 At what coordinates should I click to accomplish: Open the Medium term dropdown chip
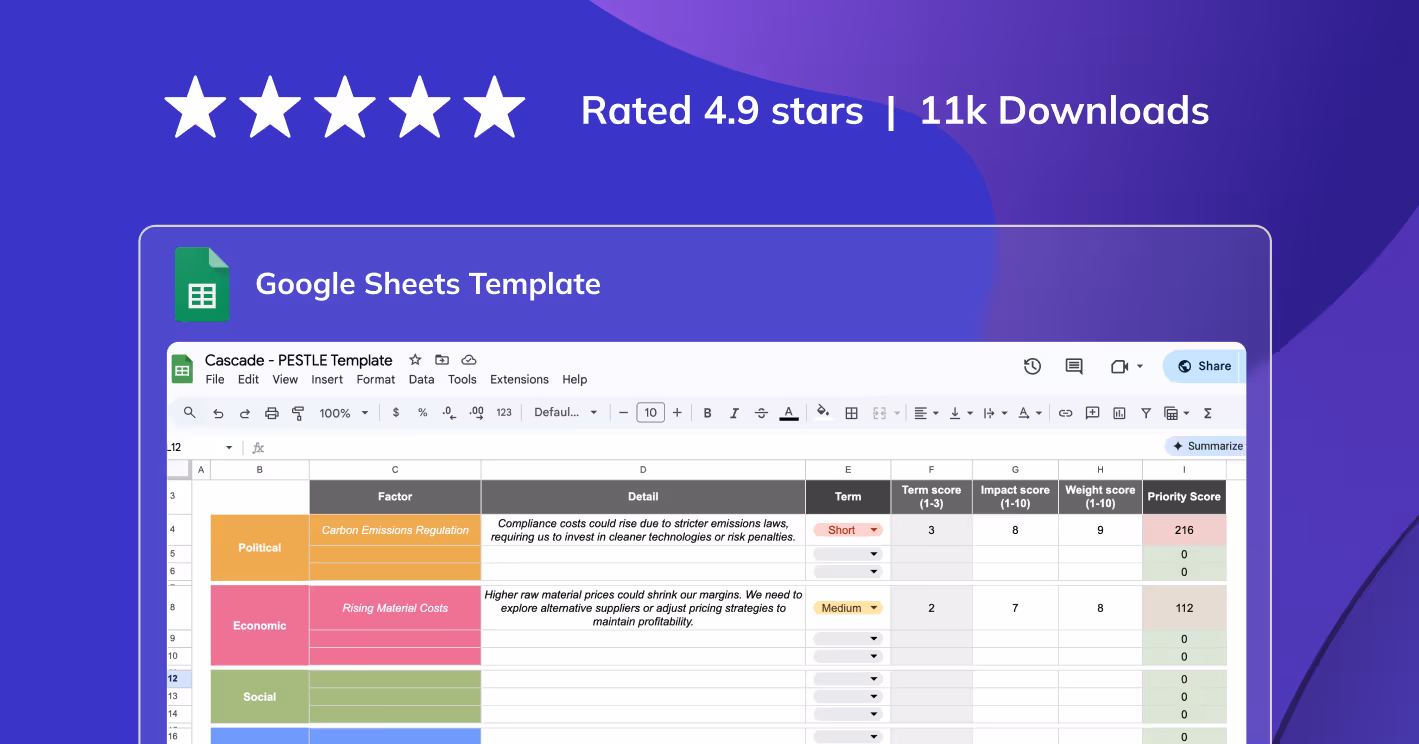tap(848, 608)
